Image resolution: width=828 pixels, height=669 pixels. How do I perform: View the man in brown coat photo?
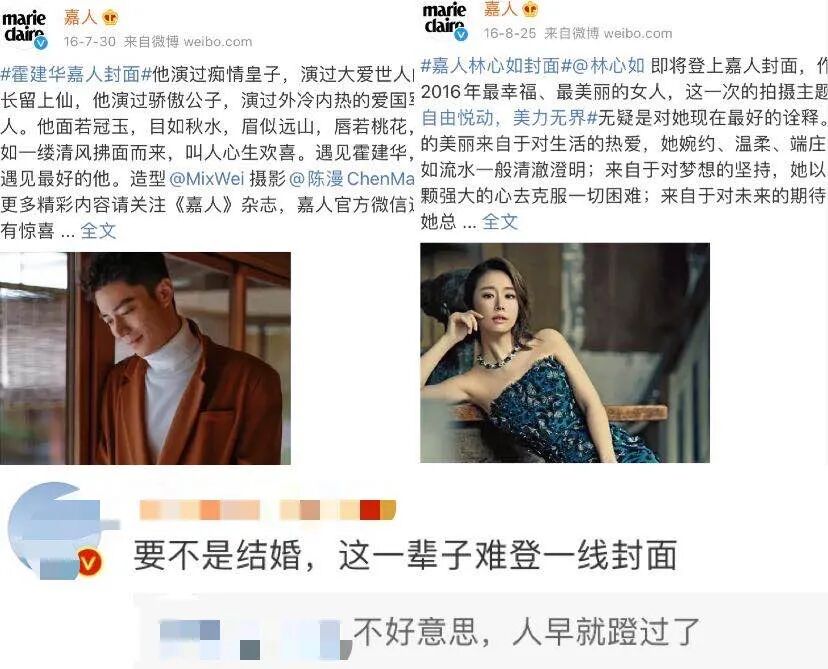[x=145, y=359]
